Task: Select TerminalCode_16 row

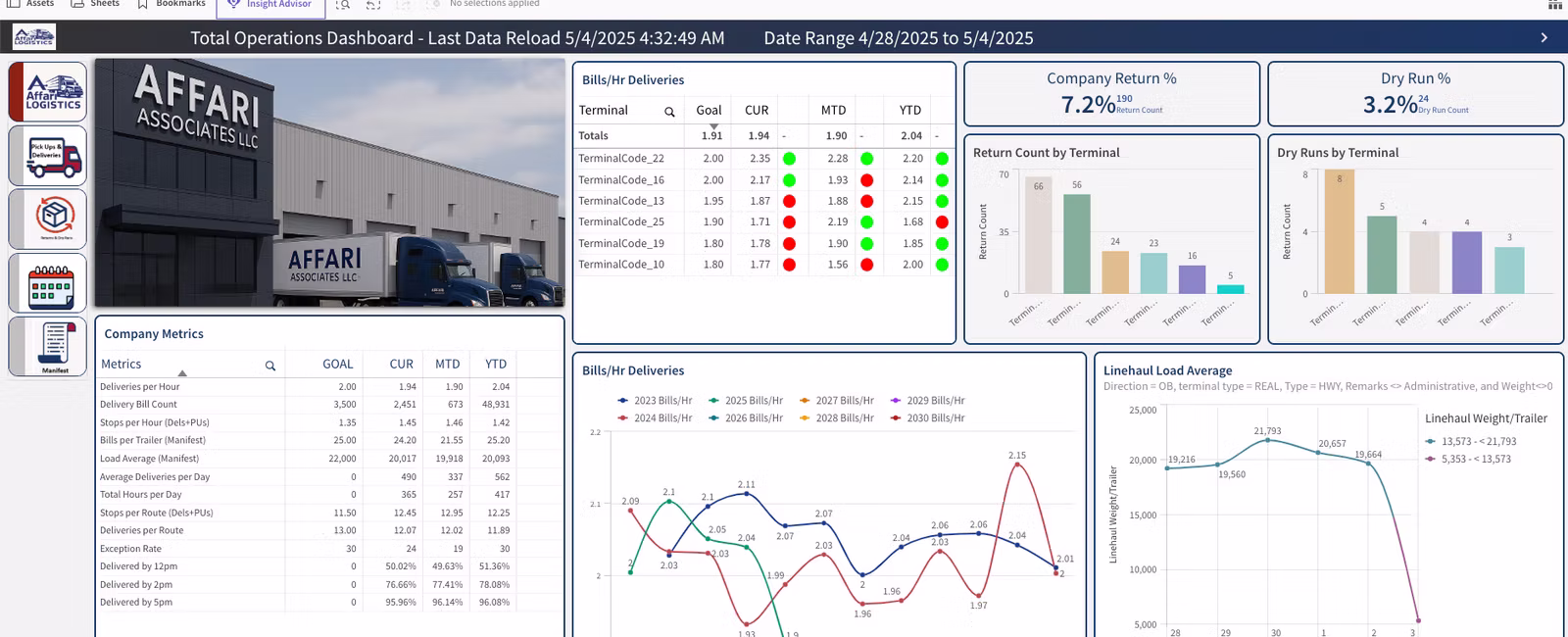Action: pyautogui.click(x=763, y=180)
